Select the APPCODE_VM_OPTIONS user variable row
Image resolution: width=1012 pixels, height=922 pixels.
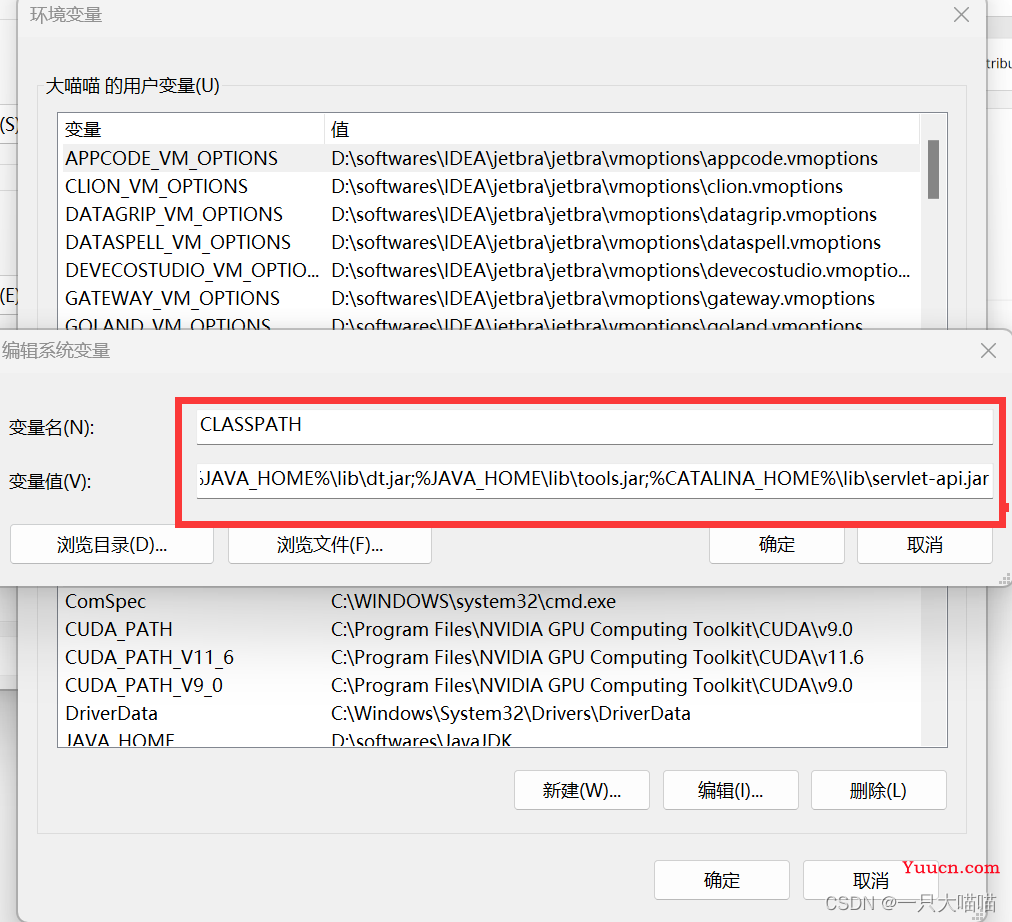pyautogui.click(x=489, y=159)
